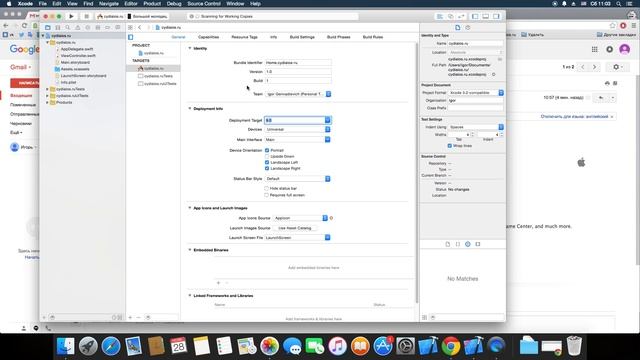Switch to the Capabilities tab
The image size is (640, 360).
(x=209, y=37)
